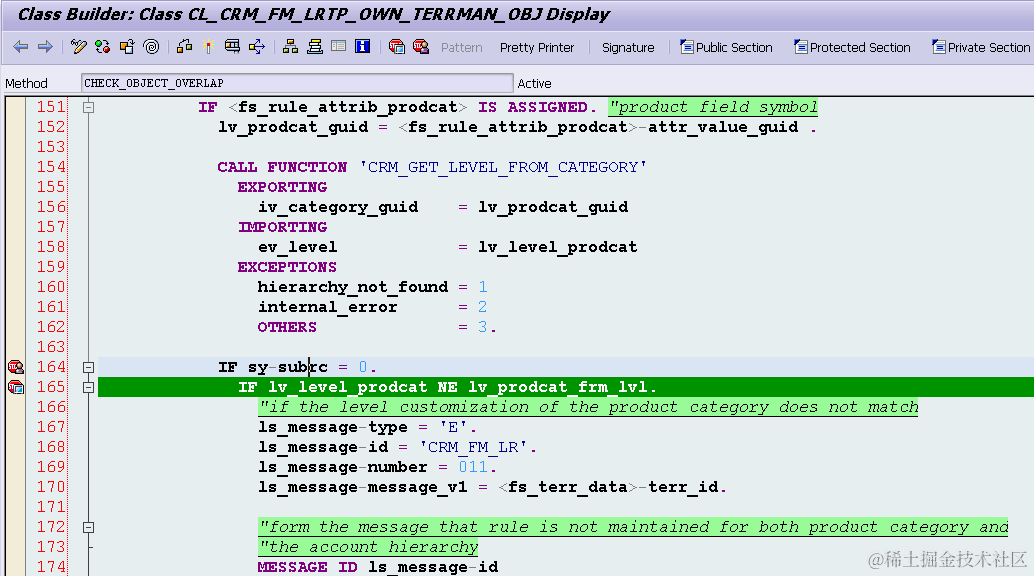Click the session breakpoint marker at line 165
The height and width of the screenshot is (576, 1034).
pyautogui.click(x=16, y=387)
